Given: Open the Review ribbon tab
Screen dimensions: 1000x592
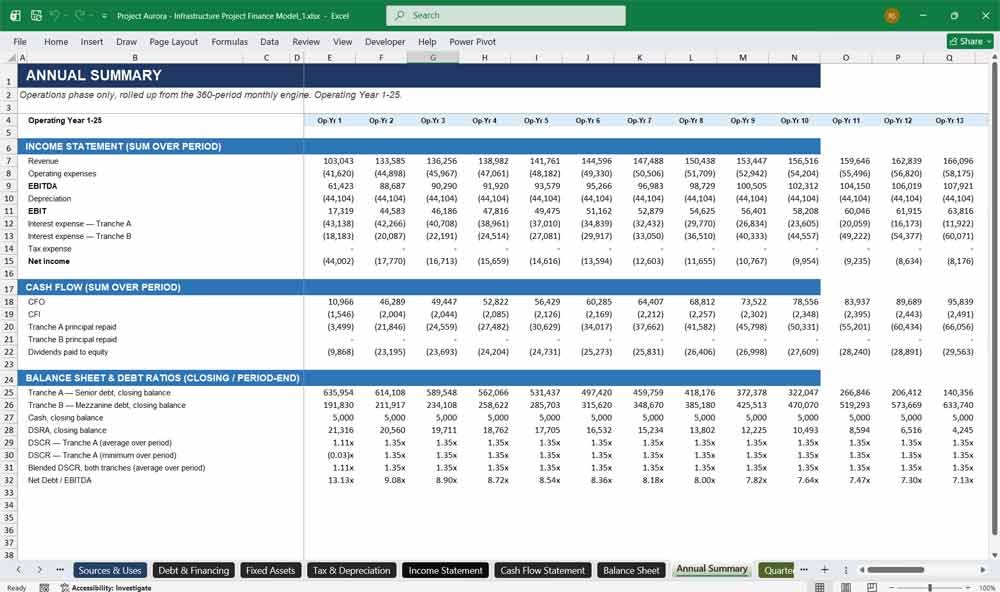Looking at the screenshot, I should point(306,41).
